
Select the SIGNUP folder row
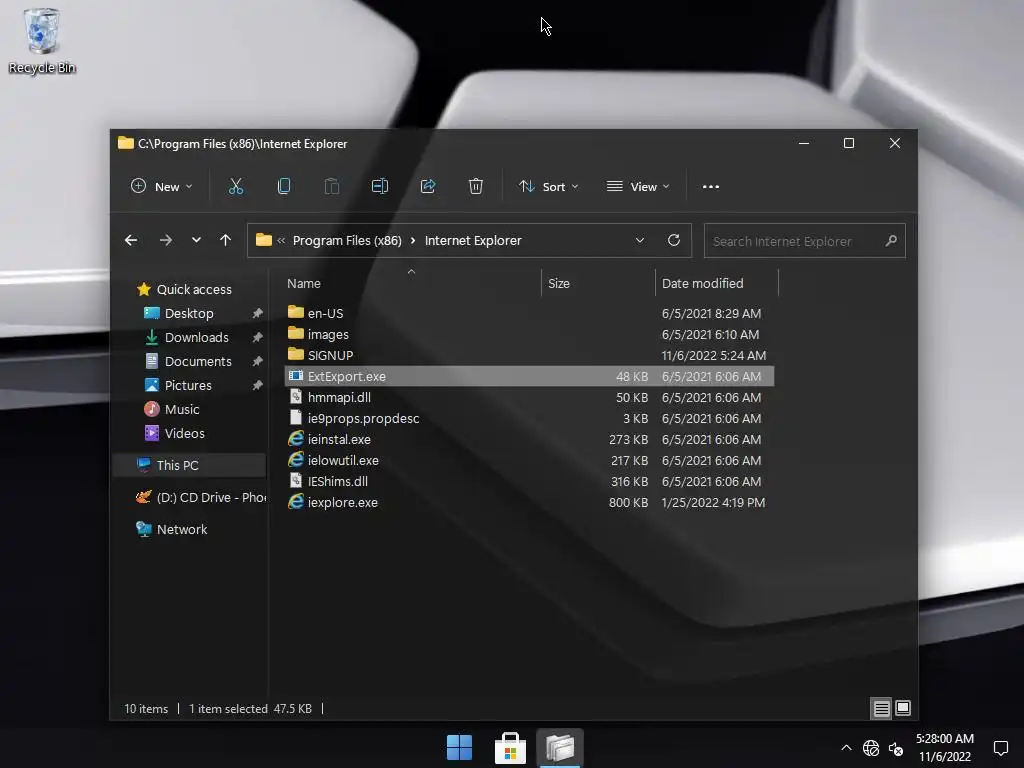click(529, 355)
